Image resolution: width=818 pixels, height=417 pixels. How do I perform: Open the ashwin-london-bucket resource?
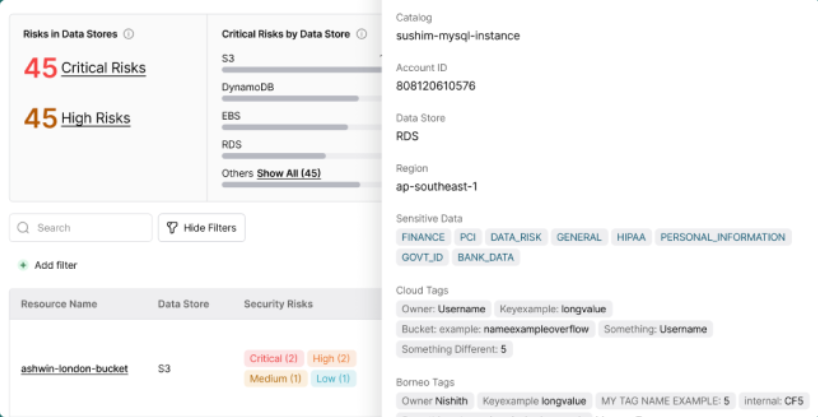[x=74, y=369]
